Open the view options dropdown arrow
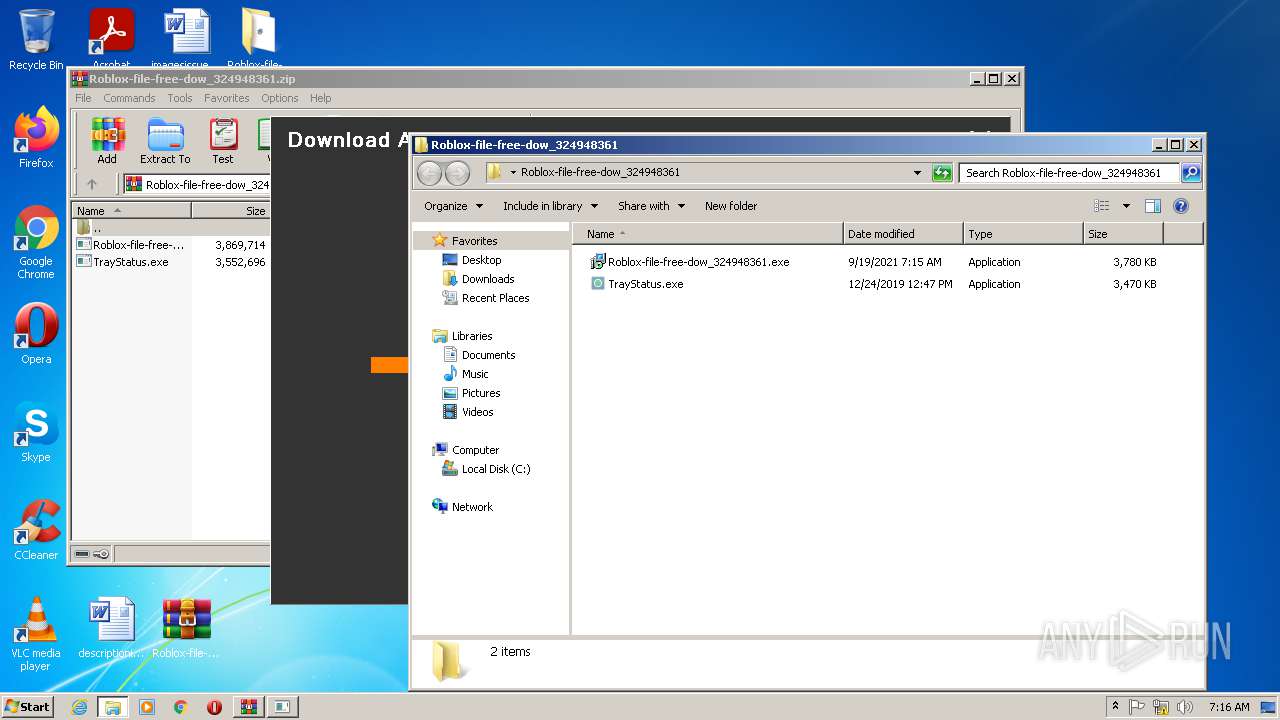Viewport: 1280px width, 720px height. pos(1126,206)
